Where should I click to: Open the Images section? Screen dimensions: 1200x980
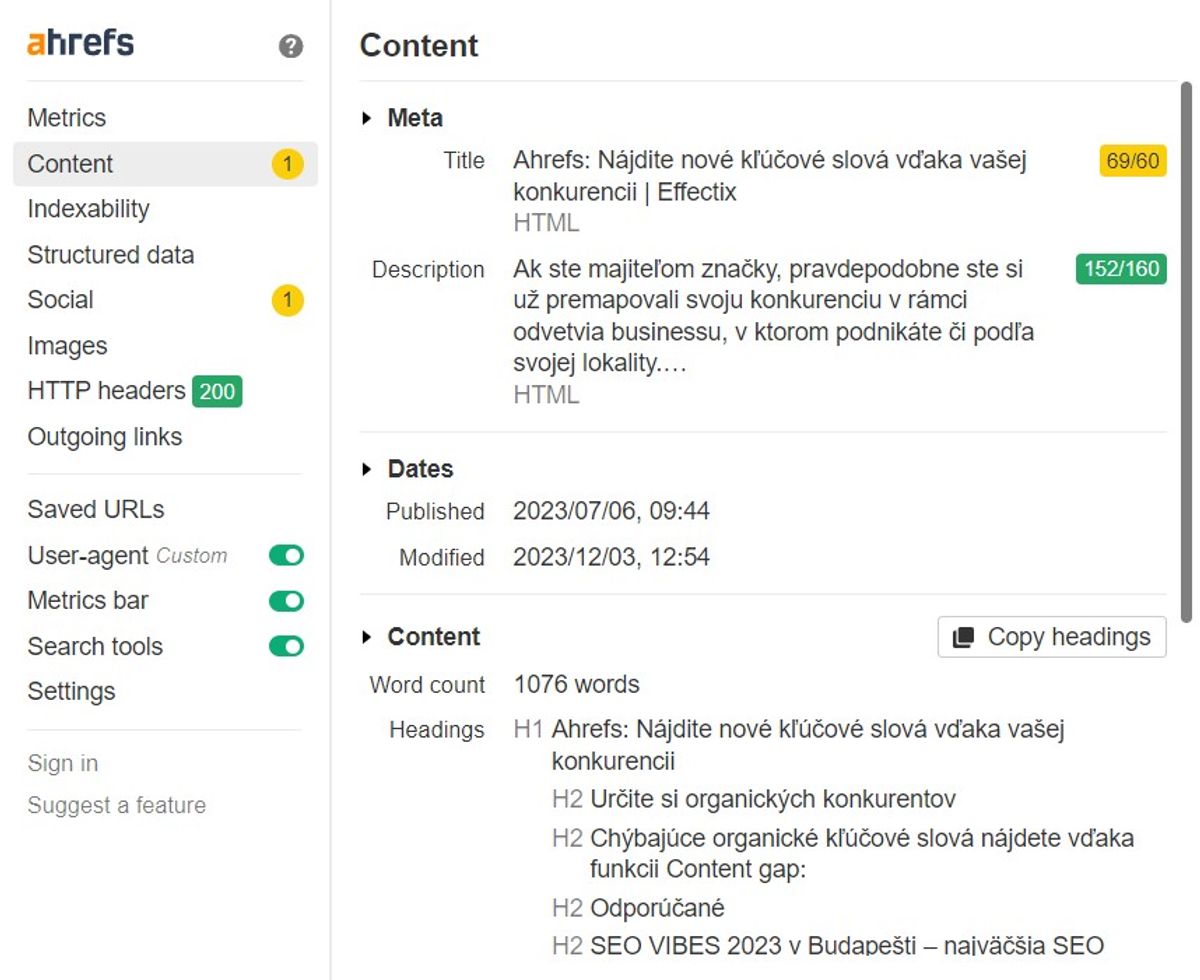click(x=67, y=346)
